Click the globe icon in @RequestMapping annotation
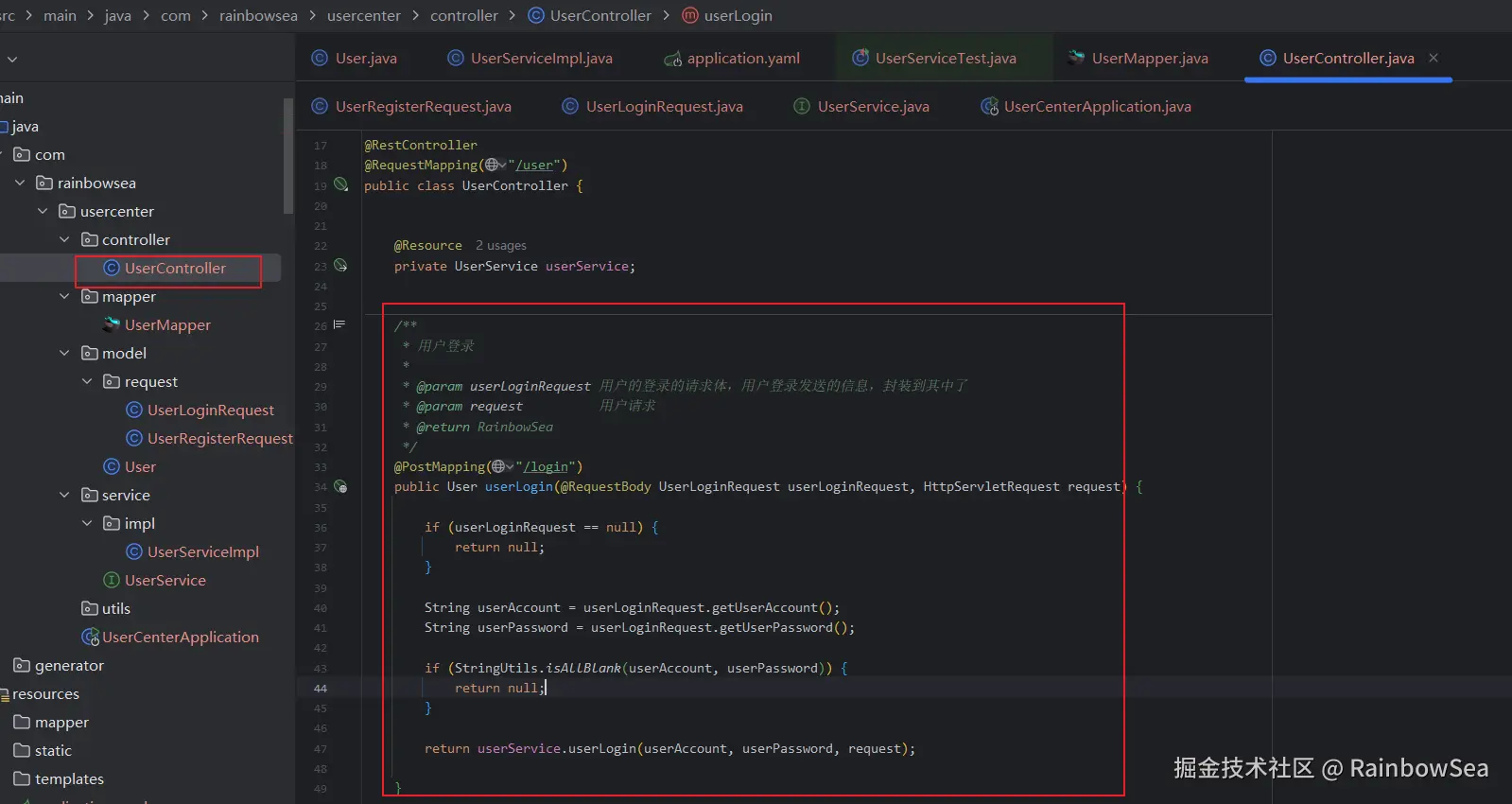The image size is (1512, 804). click(x=492, y=166)
